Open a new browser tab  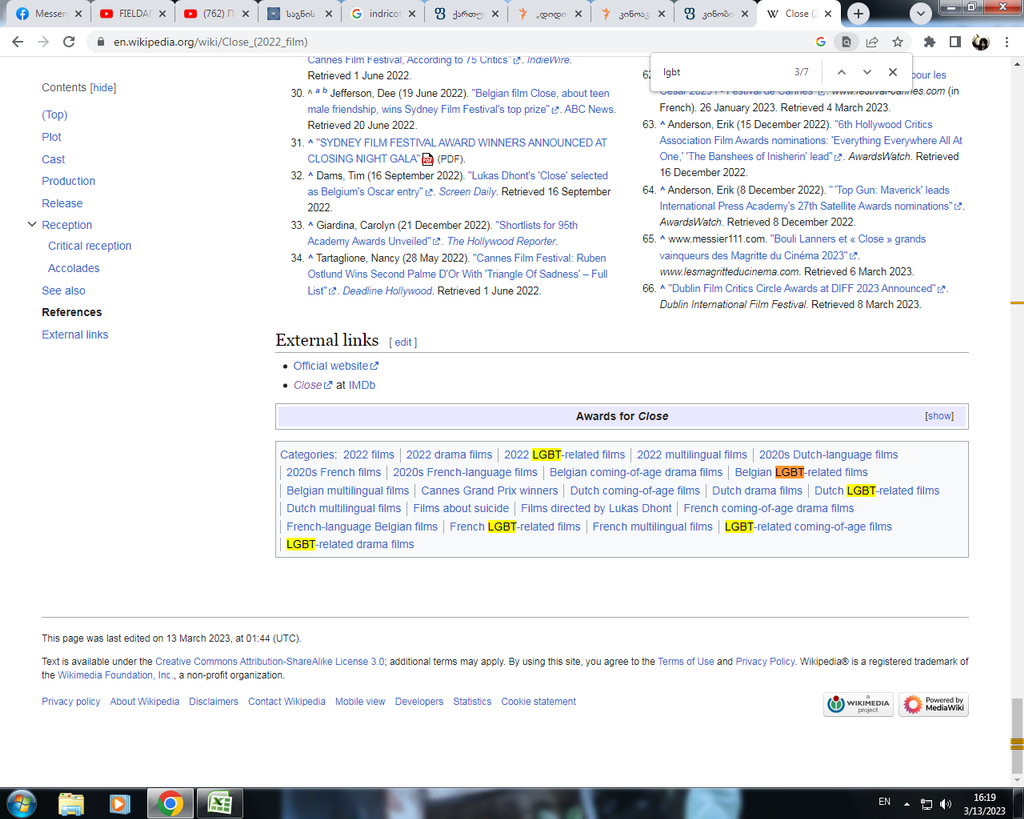[x=858, y=13]
